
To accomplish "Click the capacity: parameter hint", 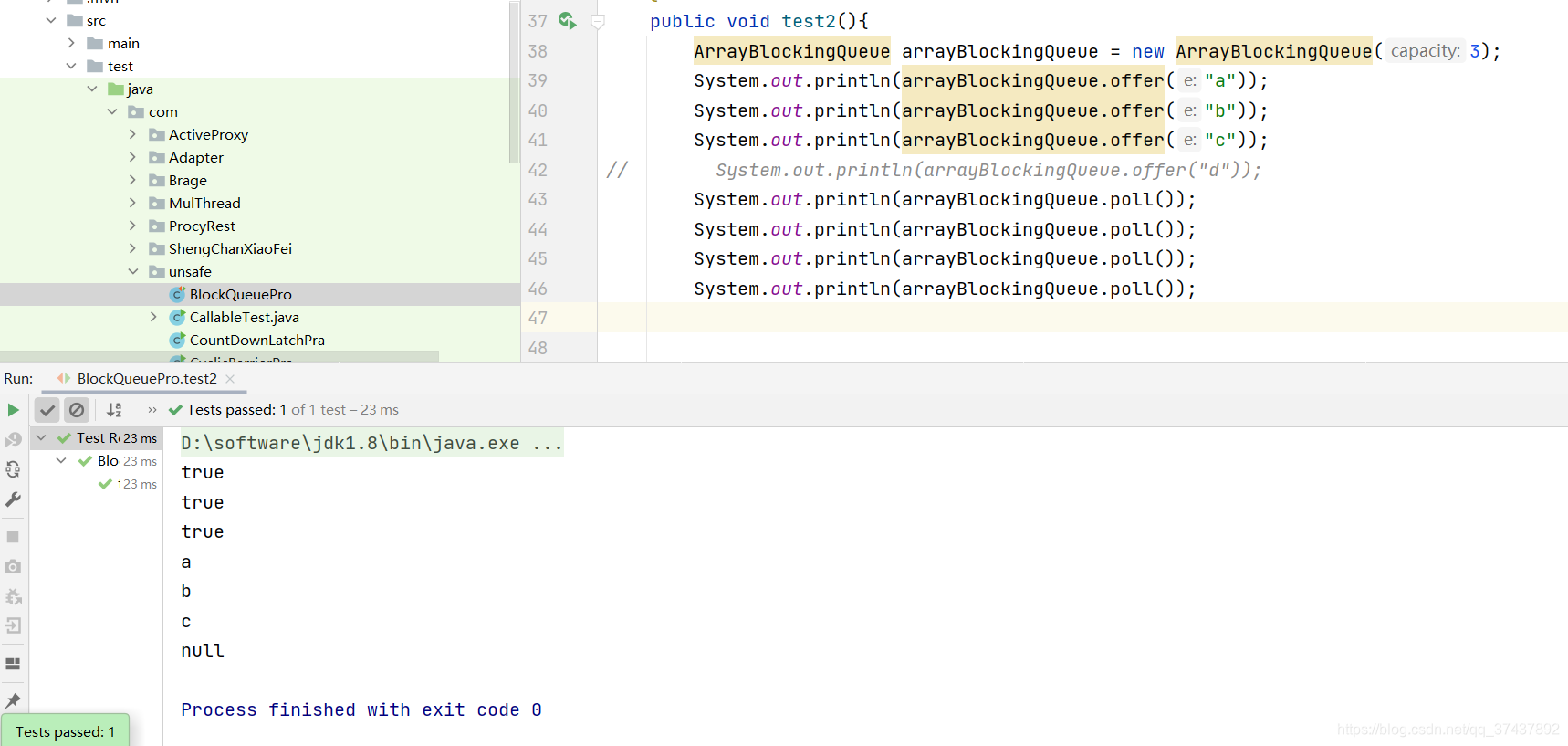I will tap(1425, 51).
